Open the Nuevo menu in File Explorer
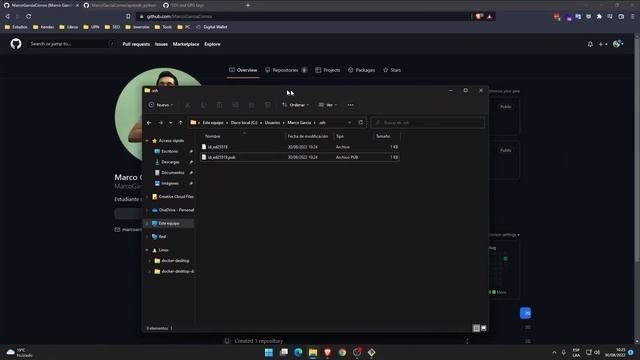Image resolution: width=640 pixels, height=360 pixels. click(161, 105)
